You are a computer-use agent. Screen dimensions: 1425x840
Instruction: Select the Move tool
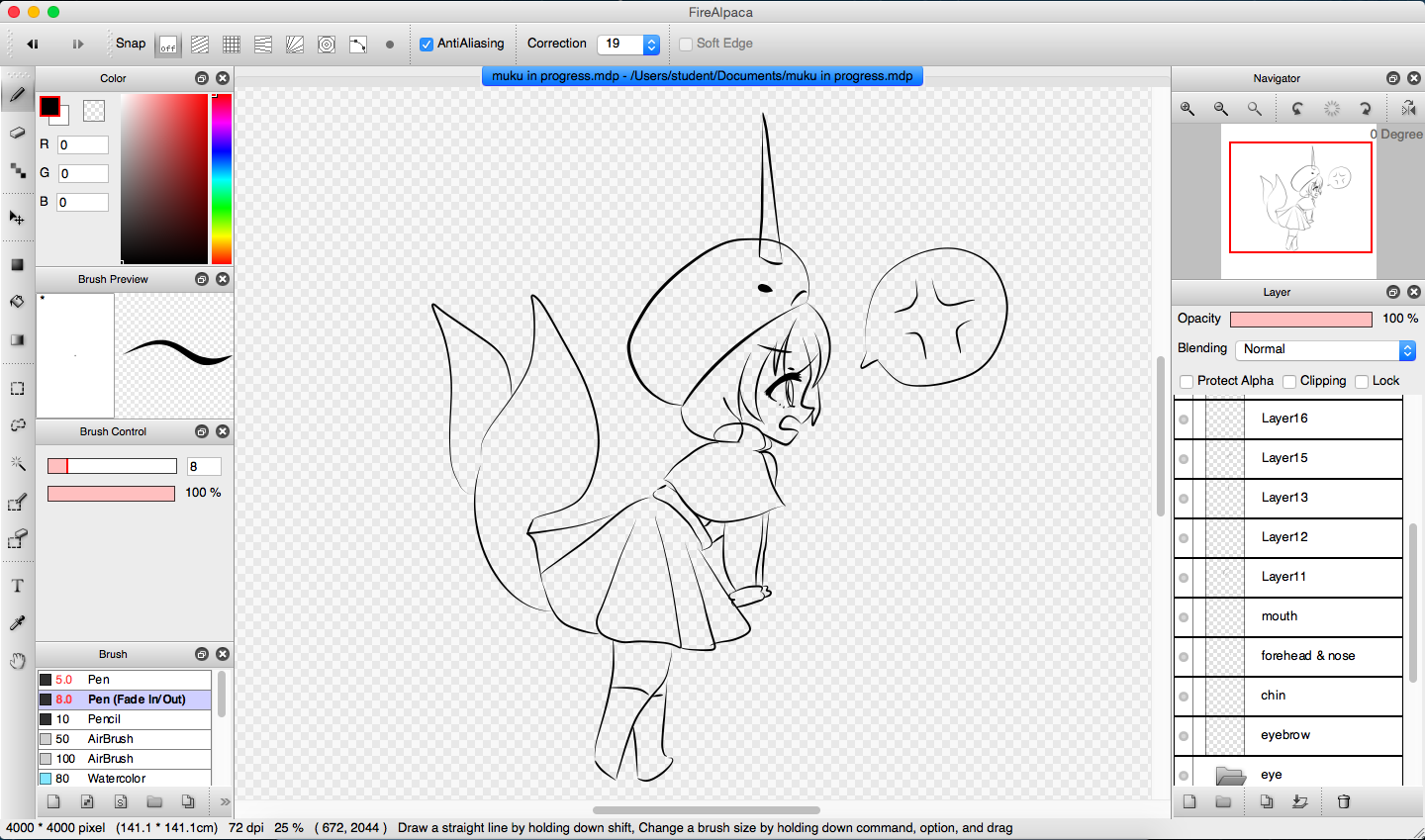pyautogui.click(x=17, y=218)
